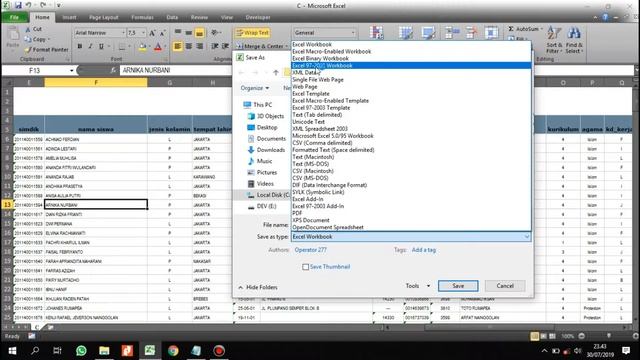The width and height of the screenshot is (640, 360).
Task: Click Undo in Quick Access Toolbar
Action: point(29,5)
